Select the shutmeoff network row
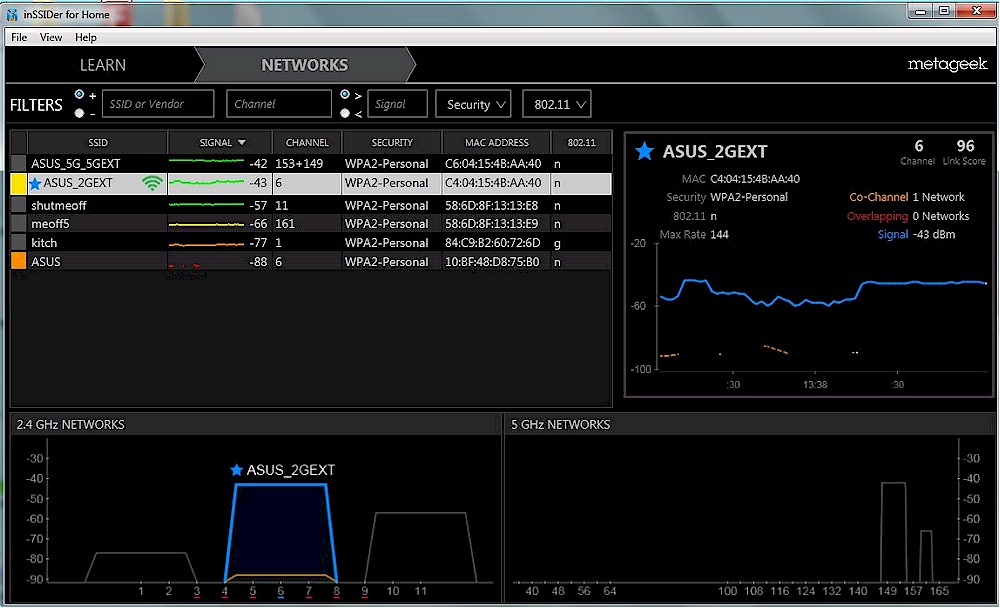Image resolution: width=1000 pixels, height=608 pixels. click(x=311, y=205)
